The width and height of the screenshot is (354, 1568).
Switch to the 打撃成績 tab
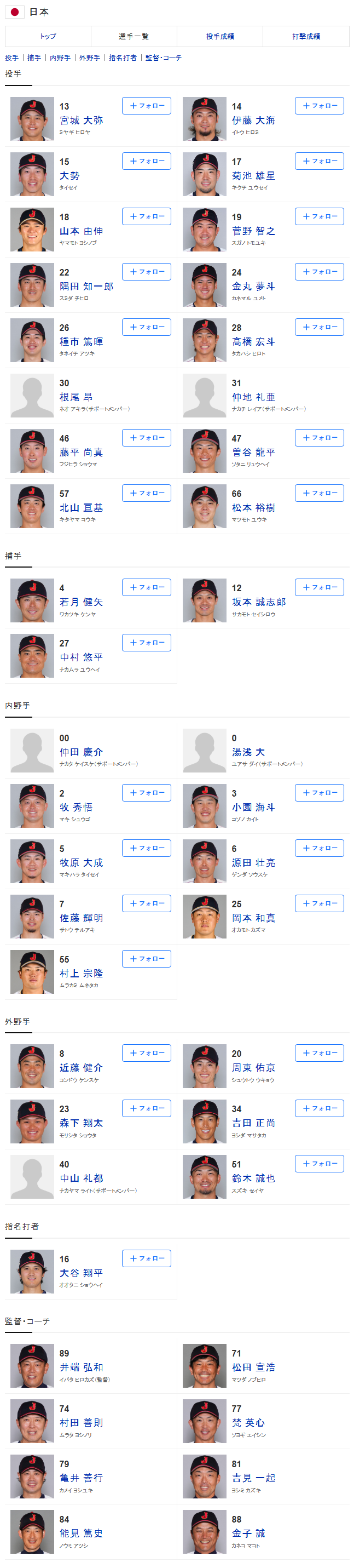tap(305, 37)
